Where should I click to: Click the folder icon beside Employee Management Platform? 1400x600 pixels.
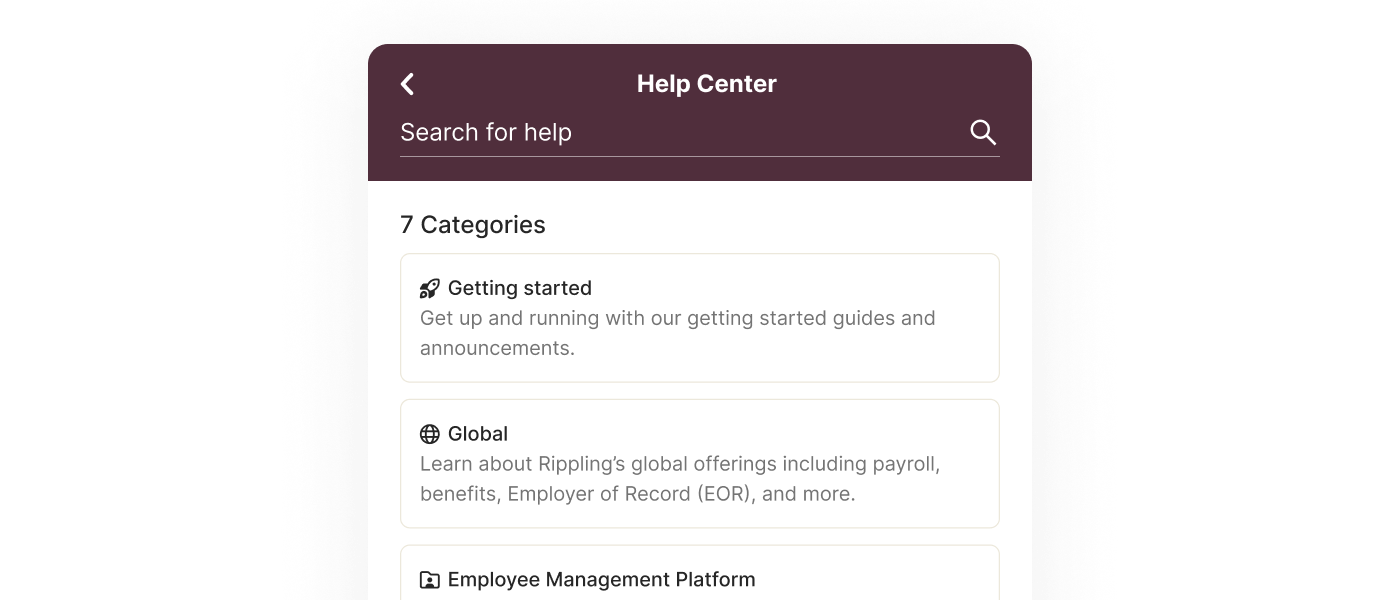[x=429, y=580]
